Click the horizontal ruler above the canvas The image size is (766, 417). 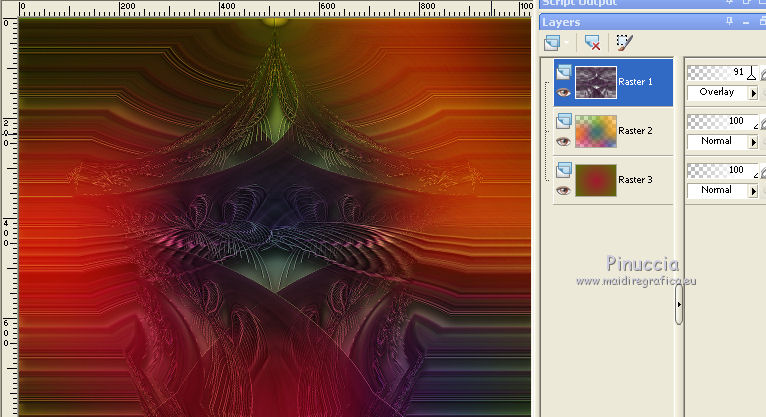[x=276, y=8]
